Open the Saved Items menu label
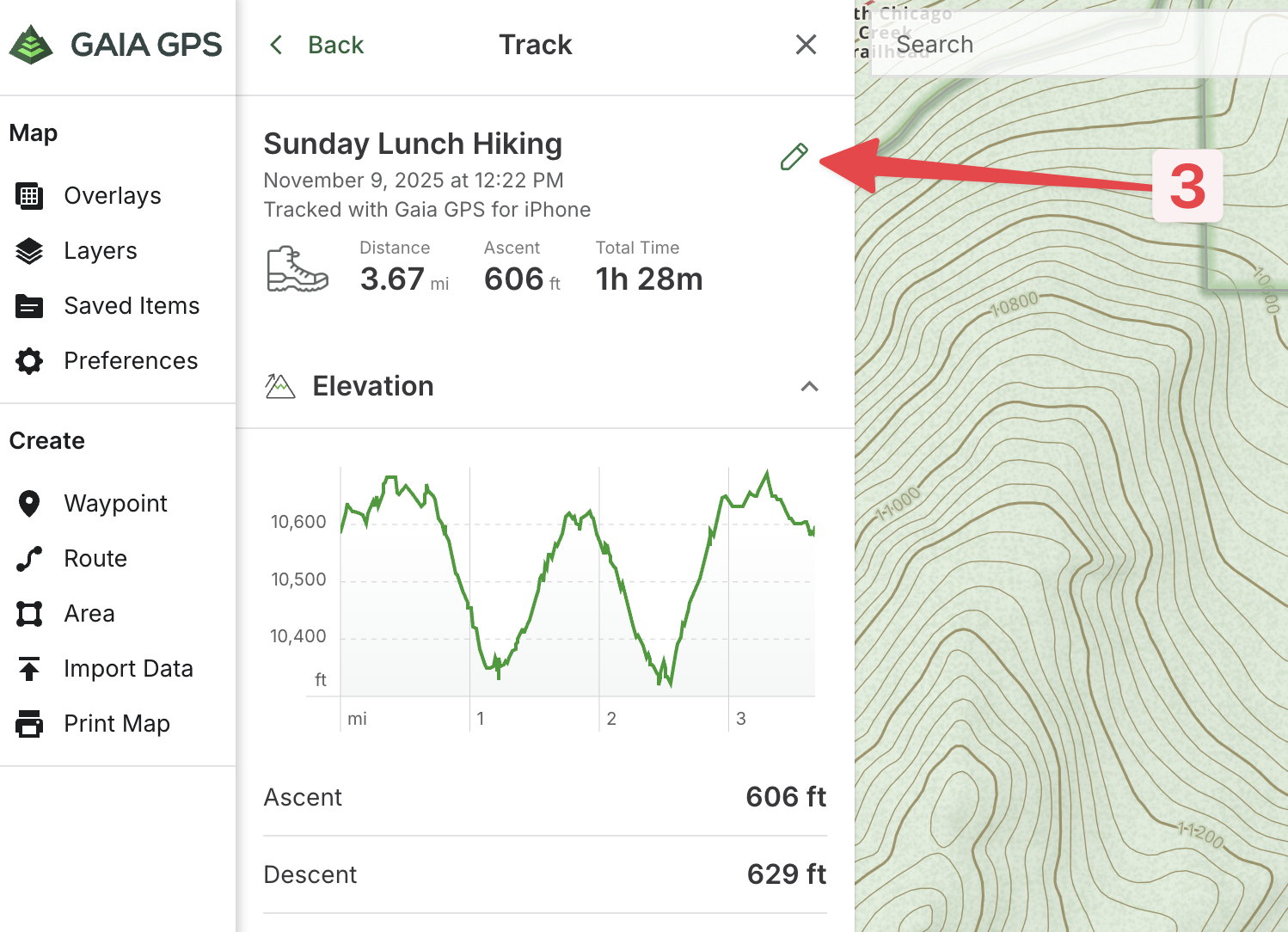Screen dimensions: 1288x932 (132, 306)
